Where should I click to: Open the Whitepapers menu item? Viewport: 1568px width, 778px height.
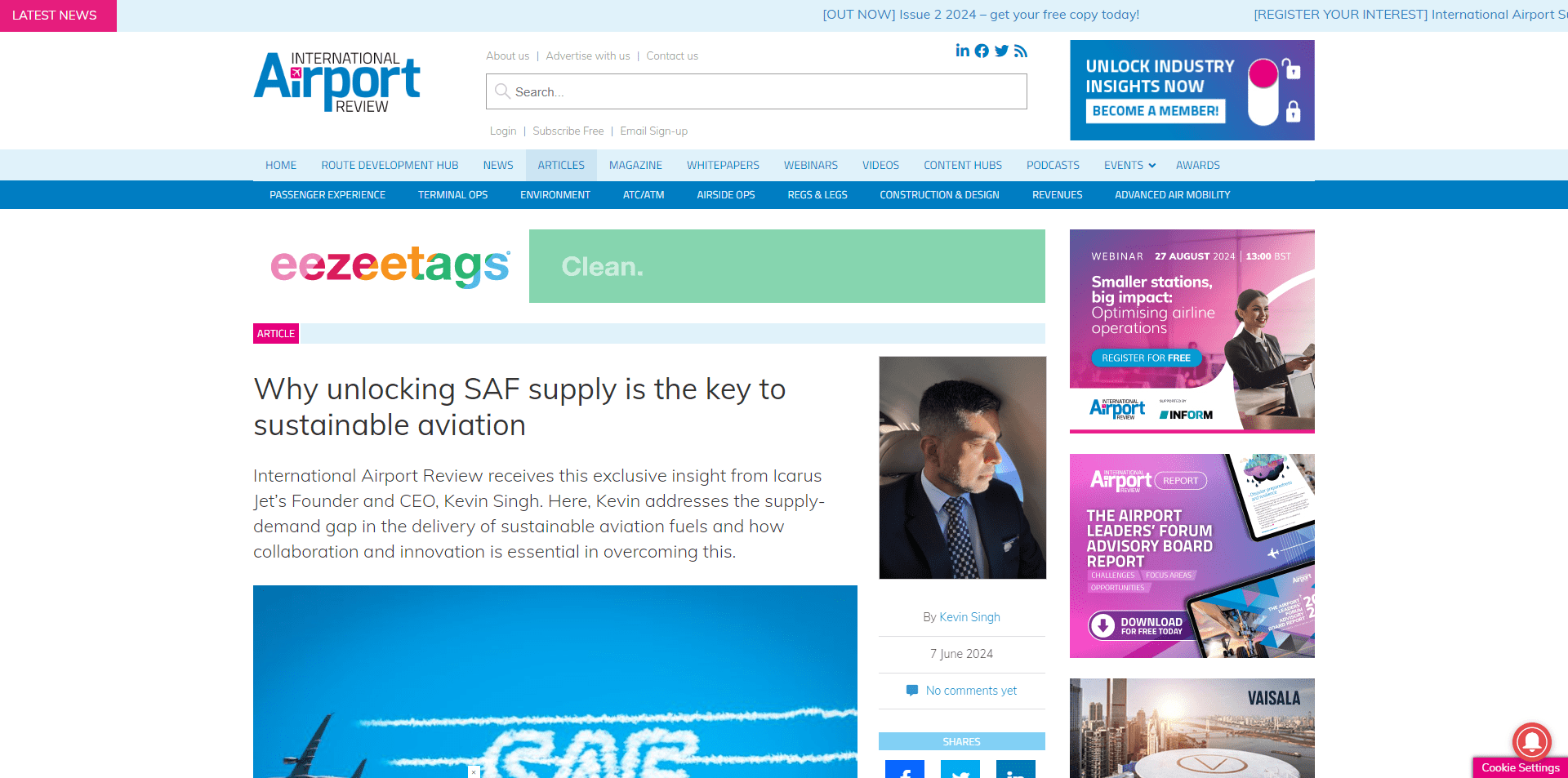pyautogui.click(x=723, y=165)
